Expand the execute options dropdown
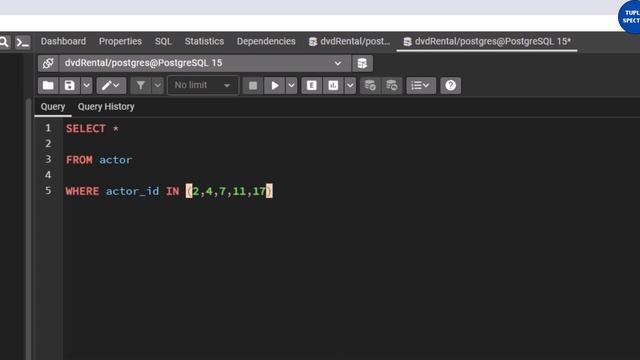Viewport: 640px width, 360px height. pos(291,85)
